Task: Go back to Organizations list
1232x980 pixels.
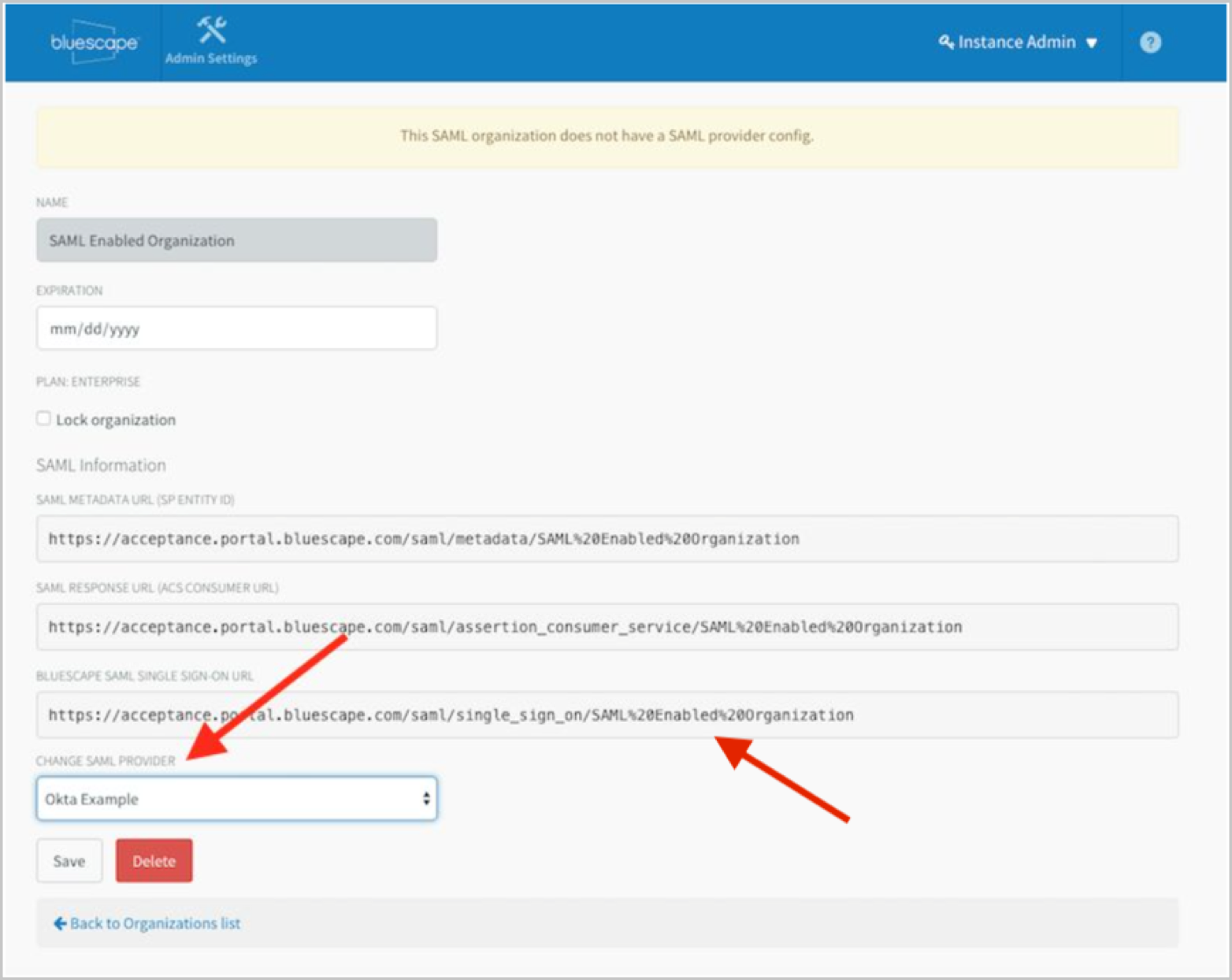Action: click(x=155, y=923)
